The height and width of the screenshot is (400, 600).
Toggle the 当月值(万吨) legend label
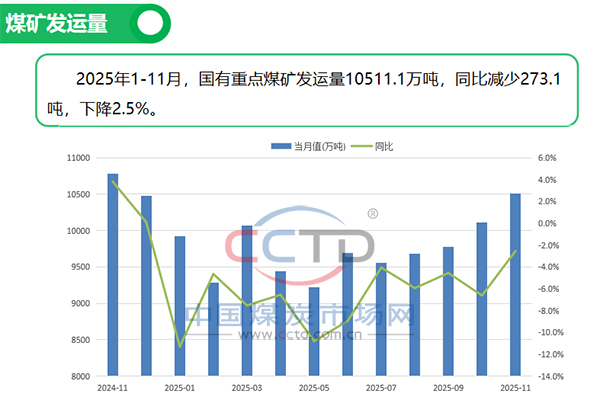click(x=318, y=147)
